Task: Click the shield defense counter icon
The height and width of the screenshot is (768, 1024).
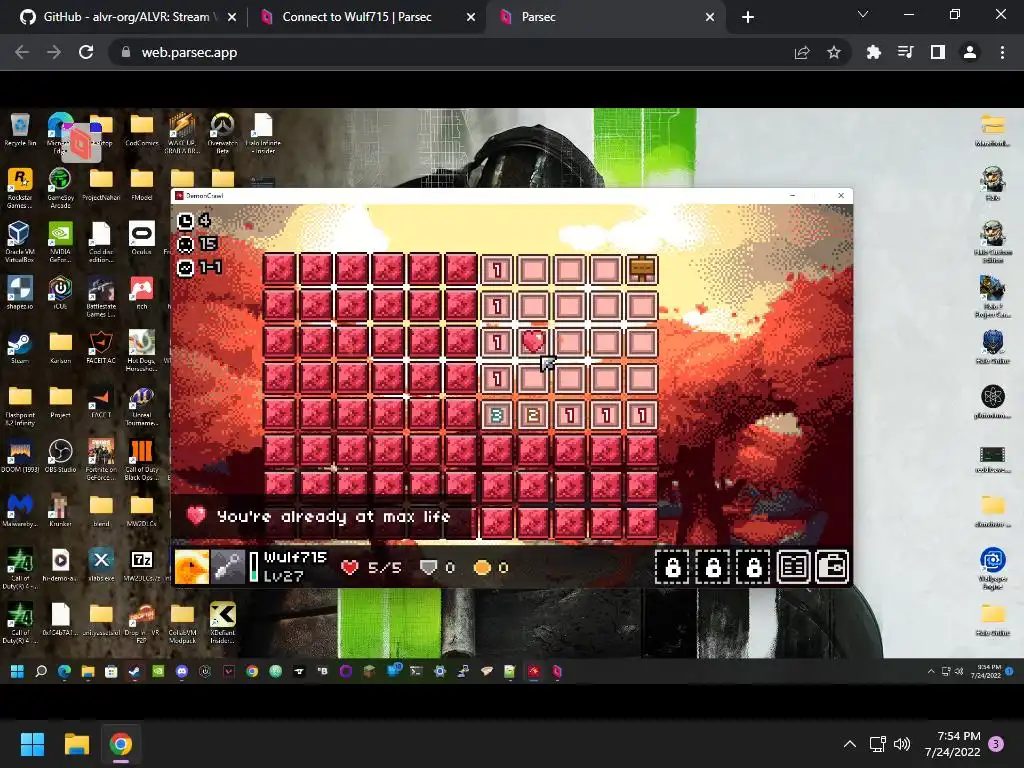Action: (x=428, y=568)
